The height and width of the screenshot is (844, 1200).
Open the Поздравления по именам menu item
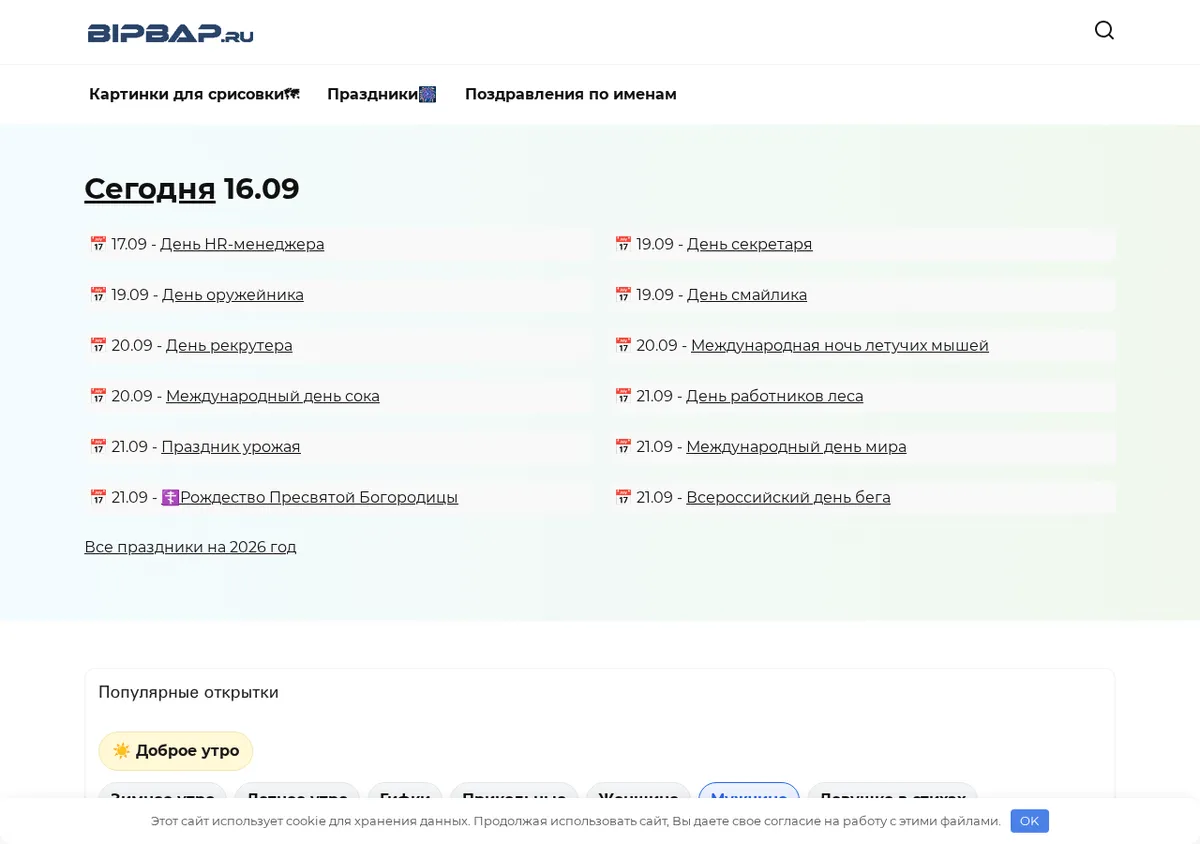pyautogui.click(x=571, y=94)
